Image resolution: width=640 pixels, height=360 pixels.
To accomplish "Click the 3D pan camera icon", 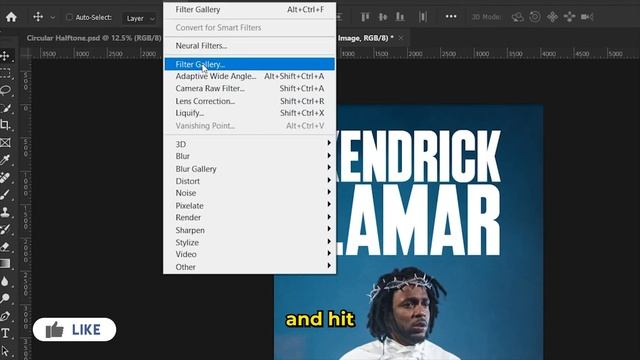I will click(x=552, y=17).
